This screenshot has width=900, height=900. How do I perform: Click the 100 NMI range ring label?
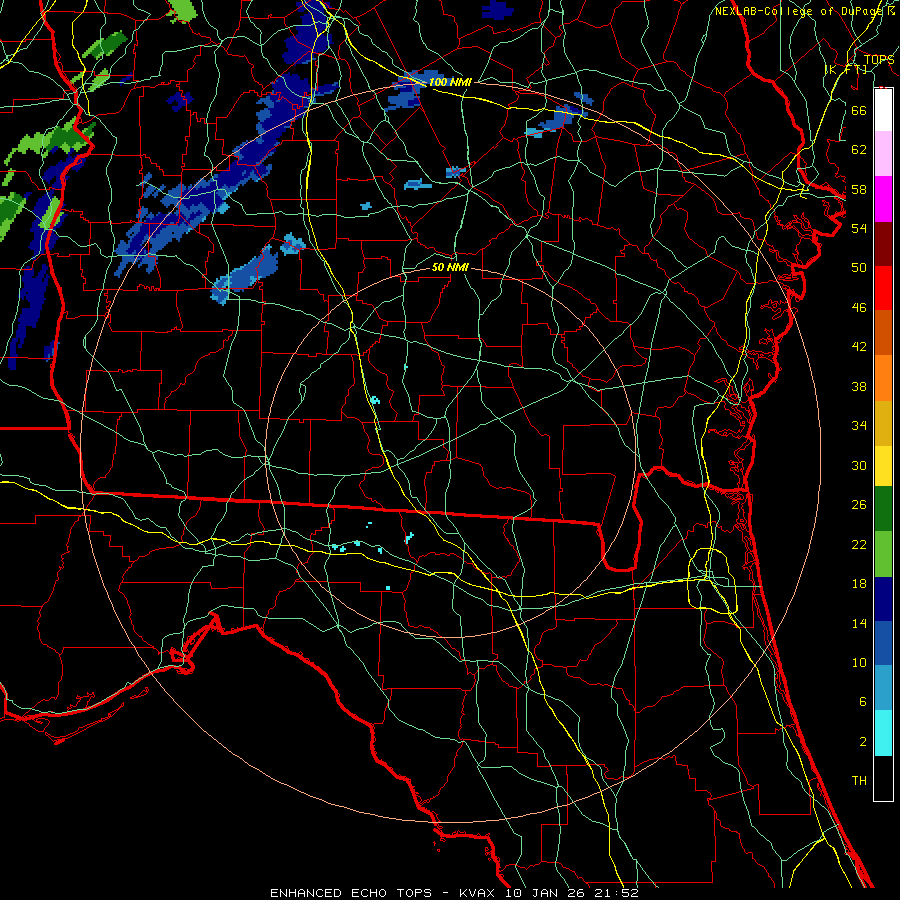450,82
